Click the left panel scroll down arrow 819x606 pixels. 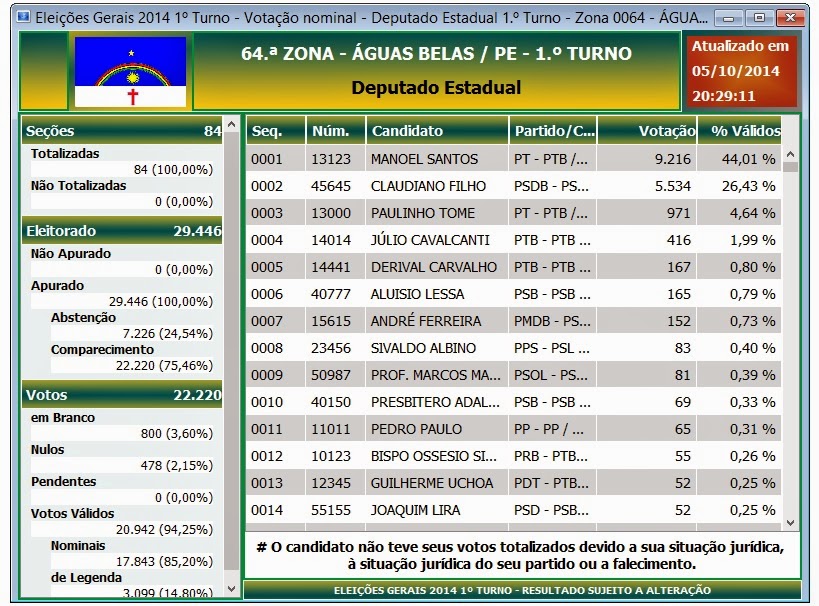232,589
